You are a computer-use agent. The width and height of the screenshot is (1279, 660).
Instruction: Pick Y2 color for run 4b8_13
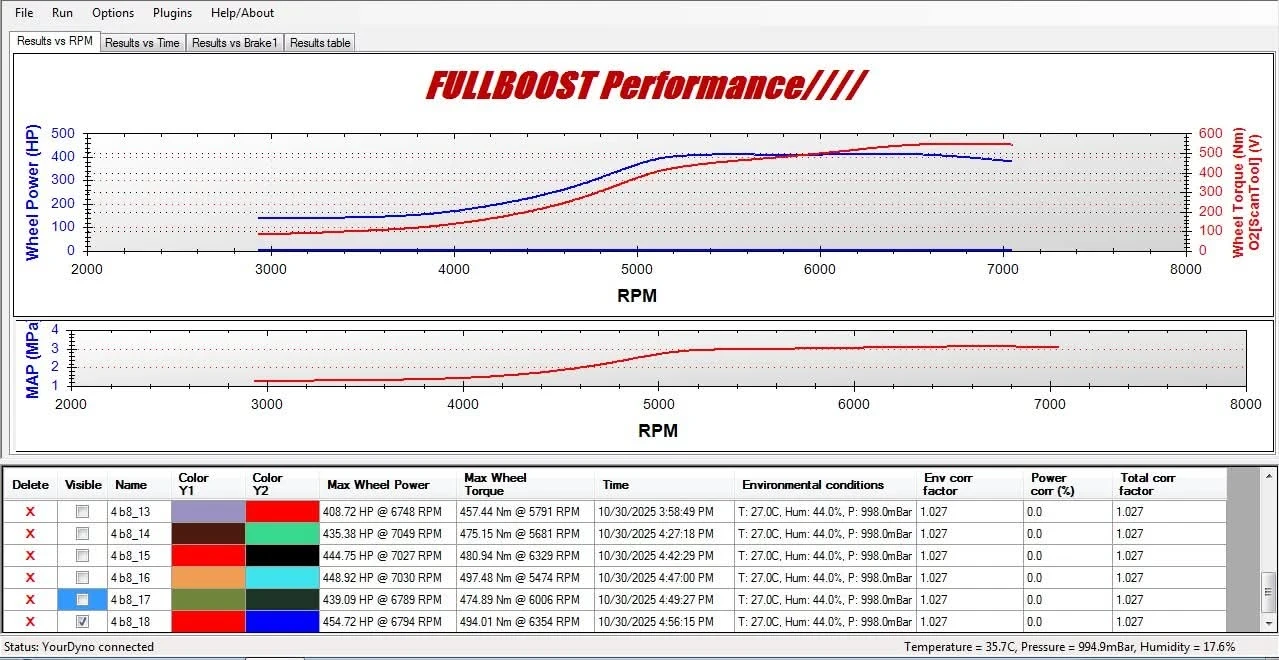tap(282, 511)
